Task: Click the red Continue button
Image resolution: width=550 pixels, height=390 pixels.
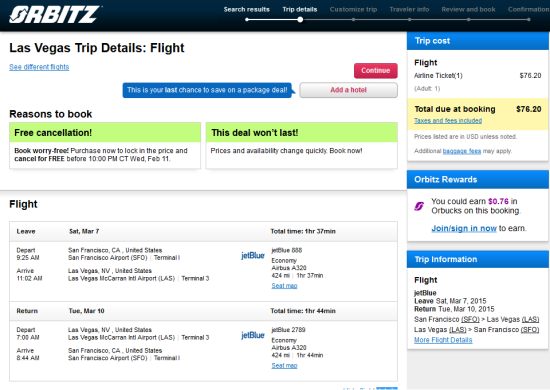Action: [x=376, y=70]
